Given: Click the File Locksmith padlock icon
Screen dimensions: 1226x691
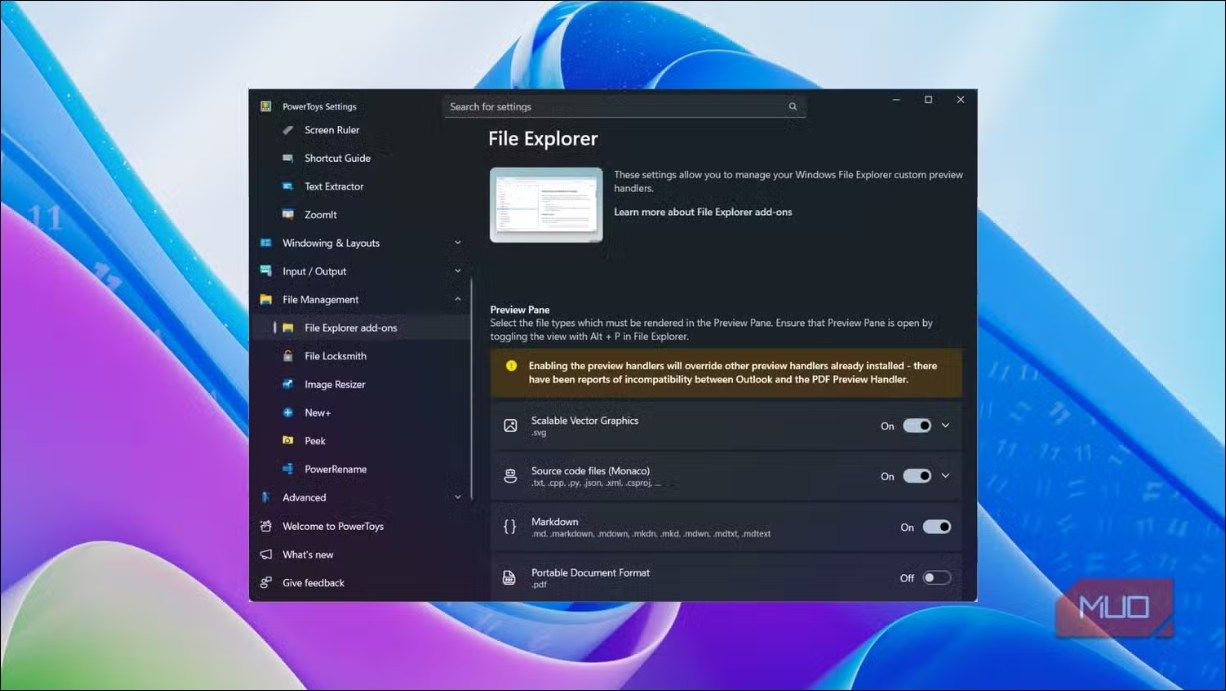Looking at the screenshot, I should click(x=288, y=356).
